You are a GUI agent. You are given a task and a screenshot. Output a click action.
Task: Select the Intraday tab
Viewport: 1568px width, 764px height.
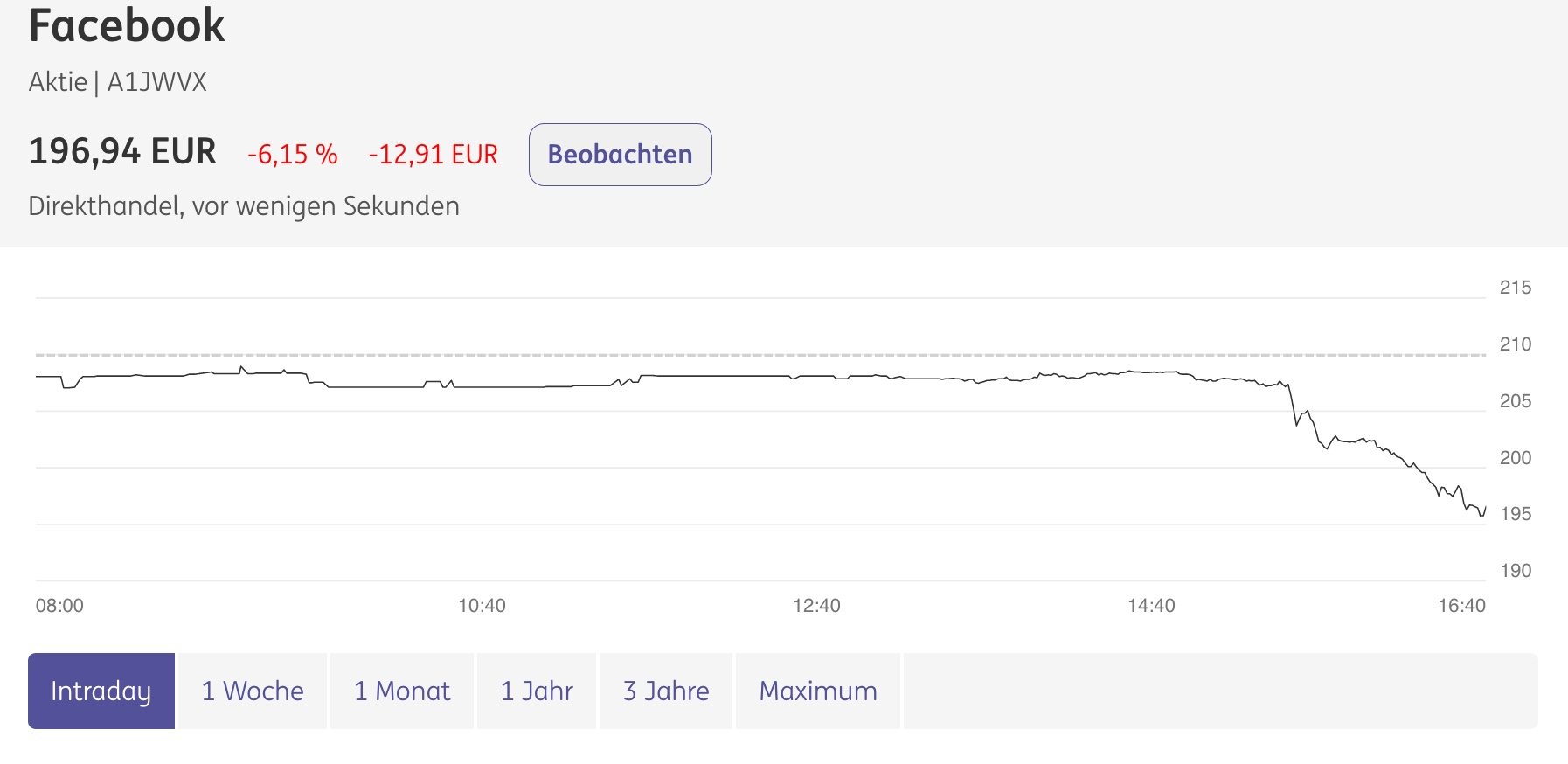coord(101,691)
